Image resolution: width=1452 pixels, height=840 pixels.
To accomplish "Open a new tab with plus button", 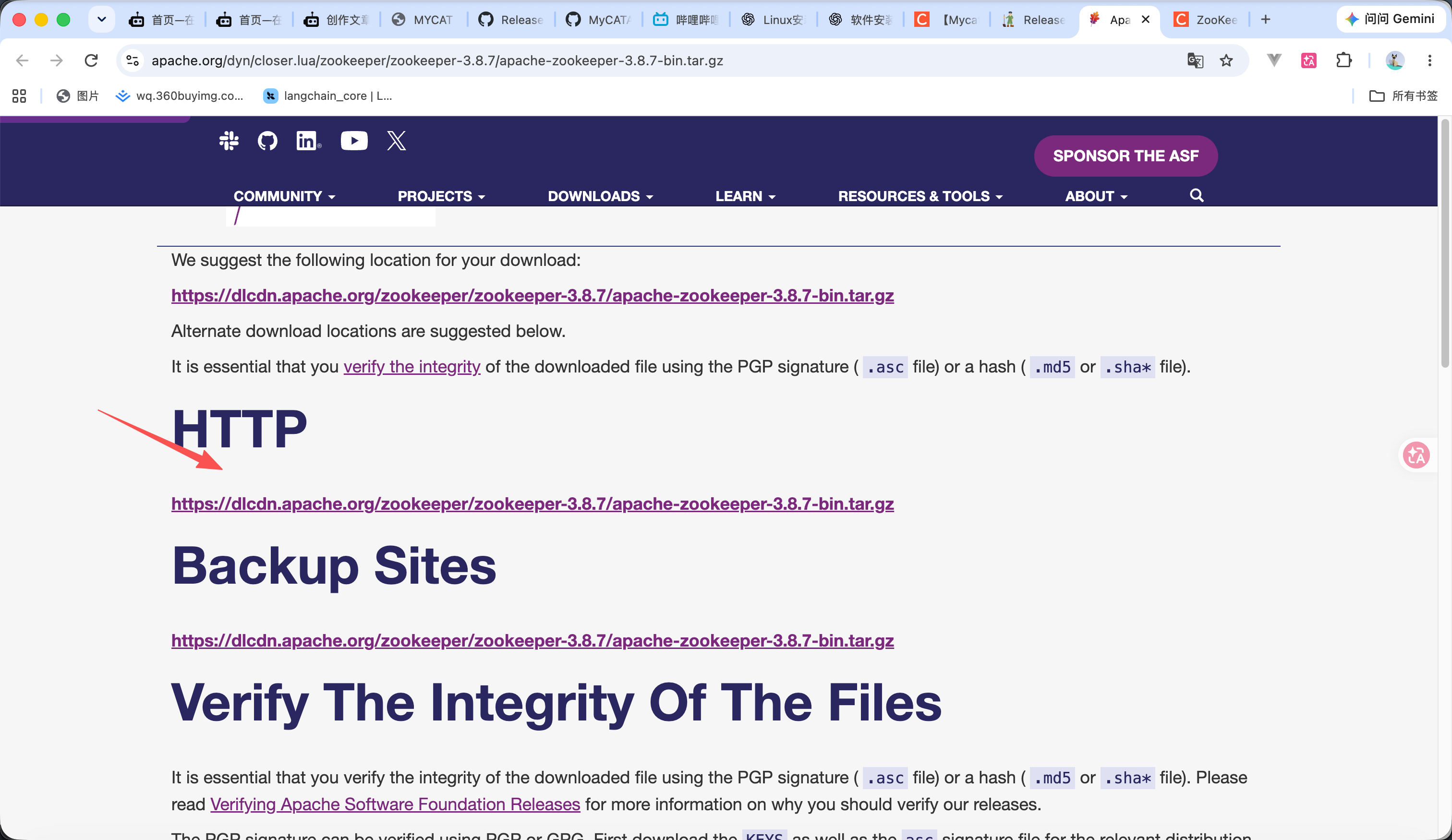I will coord(1265,20).
